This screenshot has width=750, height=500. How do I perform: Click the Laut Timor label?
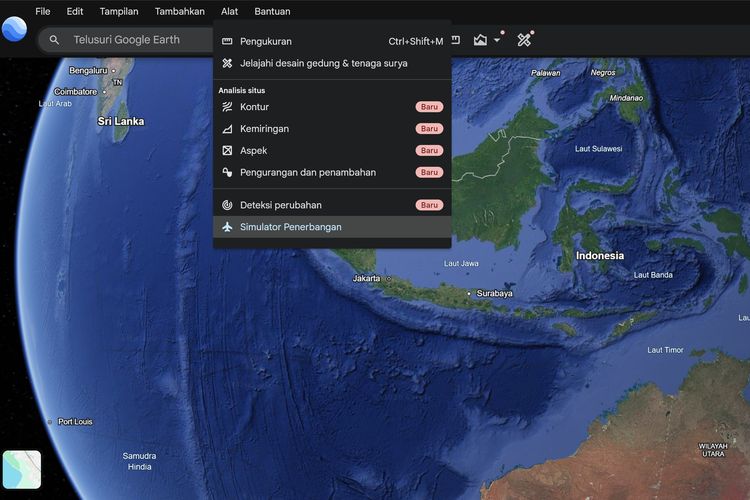[x=665, y=350]
